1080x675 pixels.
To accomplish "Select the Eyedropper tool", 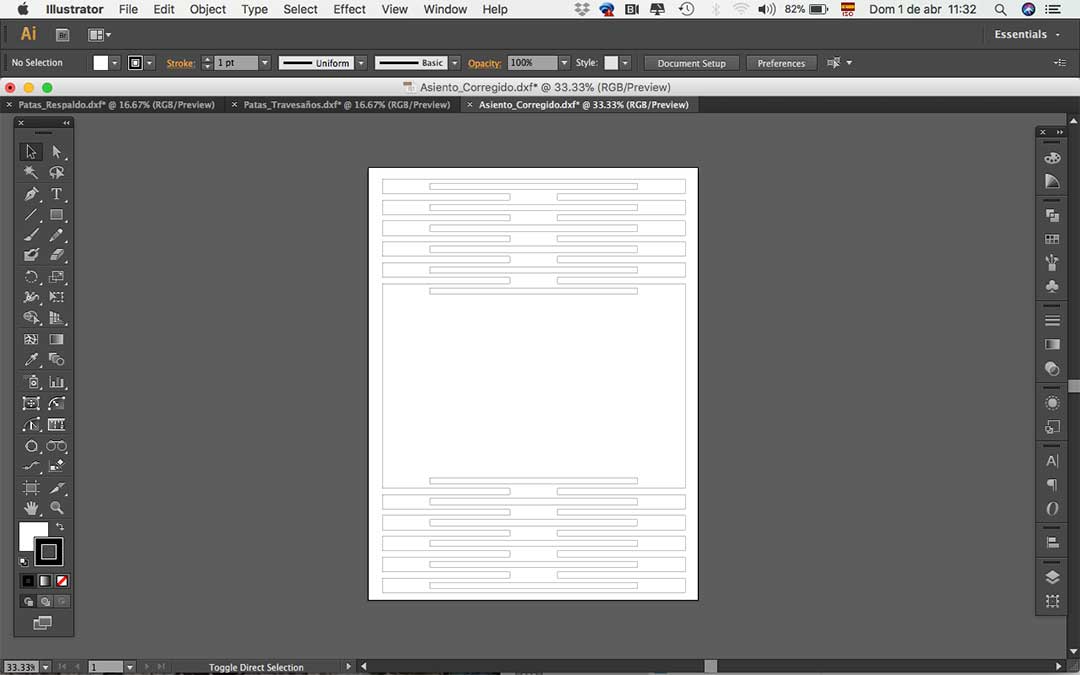I will (x=31, y=360).
